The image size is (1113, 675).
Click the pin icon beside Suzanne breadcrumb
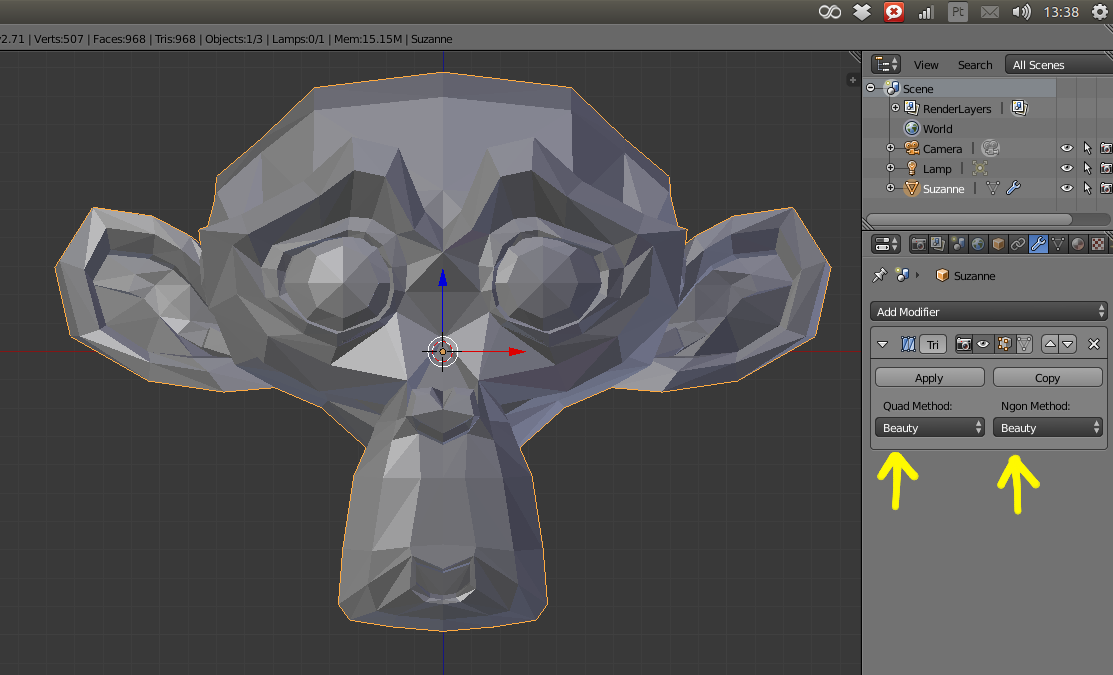tap(879, 275)
